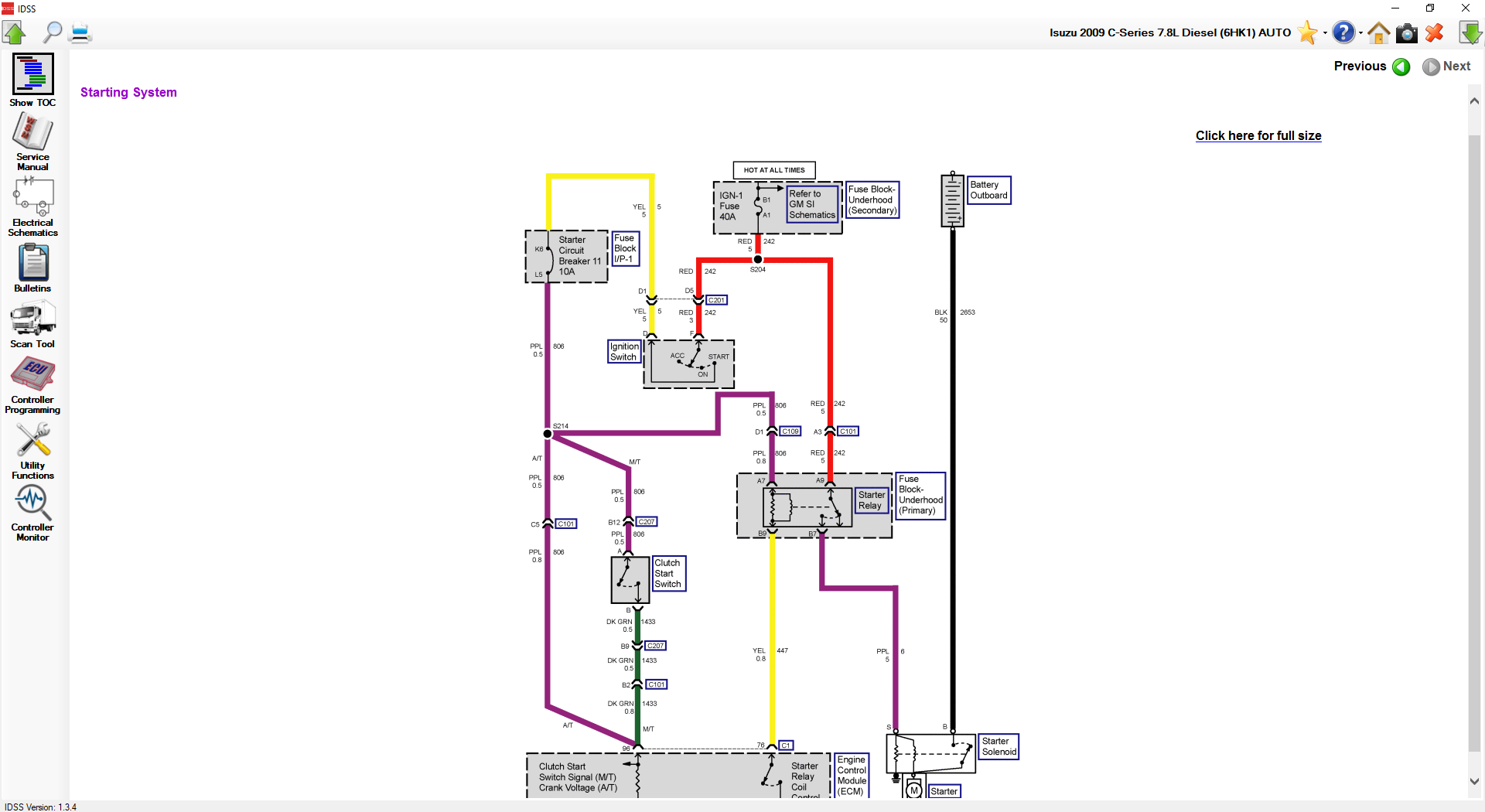Open 'Click here for full size' link
Screen dimensions: 1485x812
1258,135
